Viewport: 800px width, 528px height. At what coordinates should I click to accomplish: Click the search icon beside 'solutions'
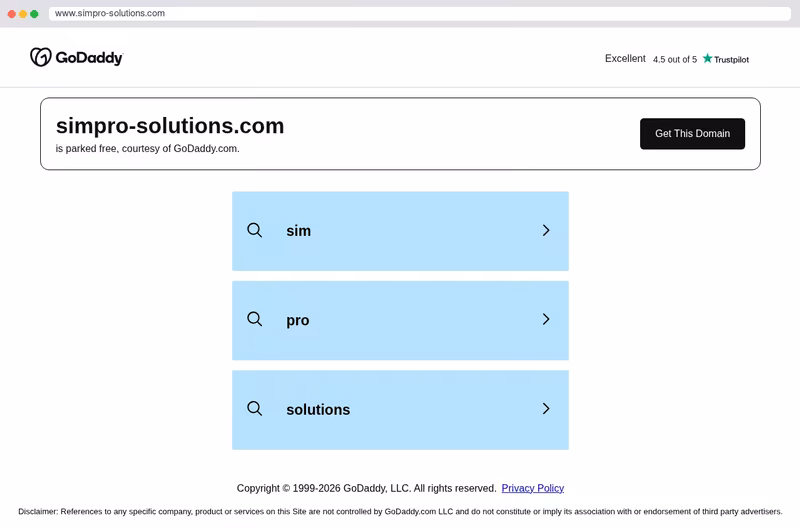[255, 409]
